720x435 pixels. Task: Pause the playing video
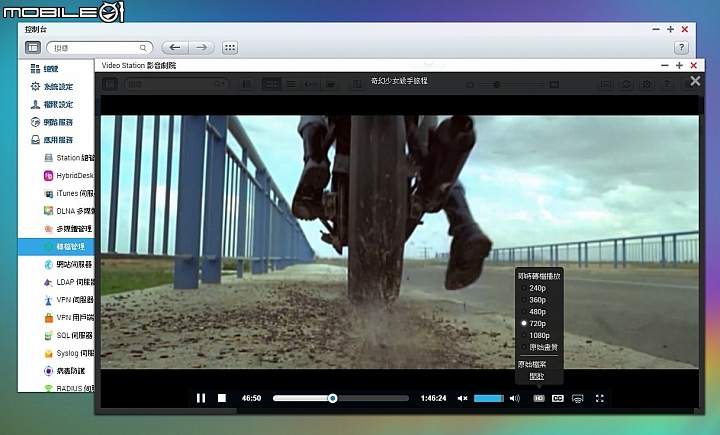click(201, 398)
